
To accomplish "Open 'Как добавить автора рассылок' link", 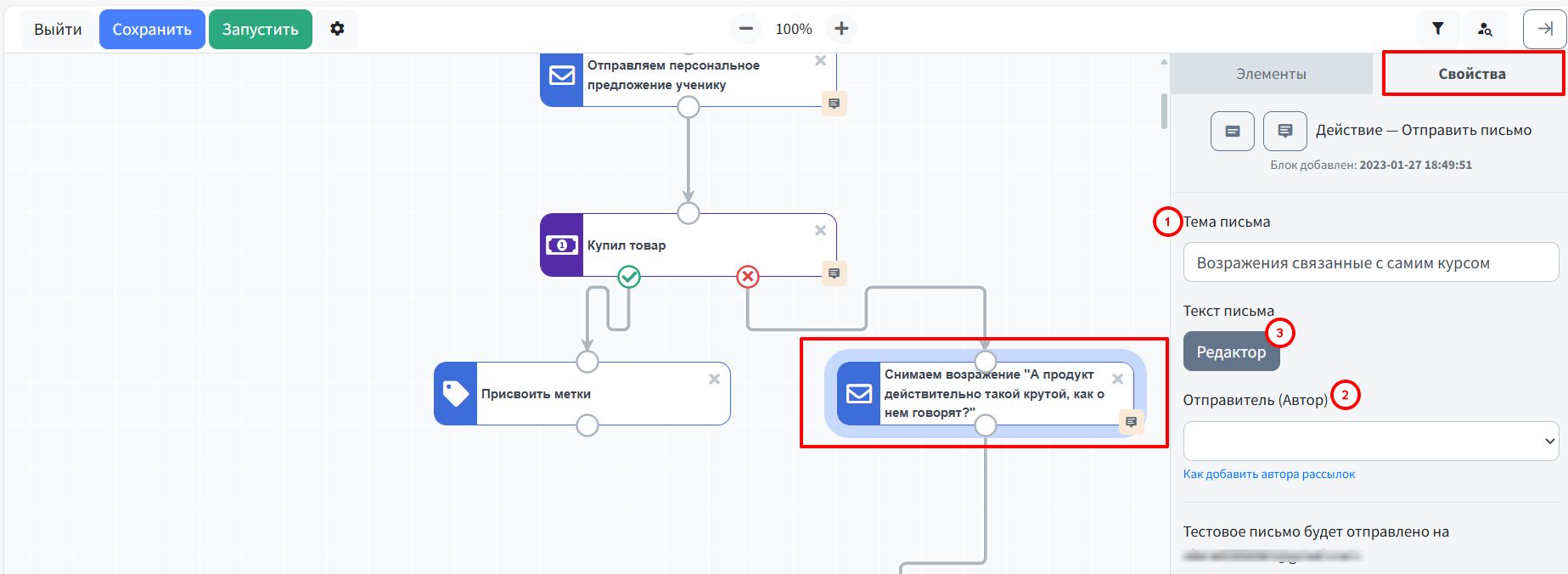I will tap(1269, 474).
